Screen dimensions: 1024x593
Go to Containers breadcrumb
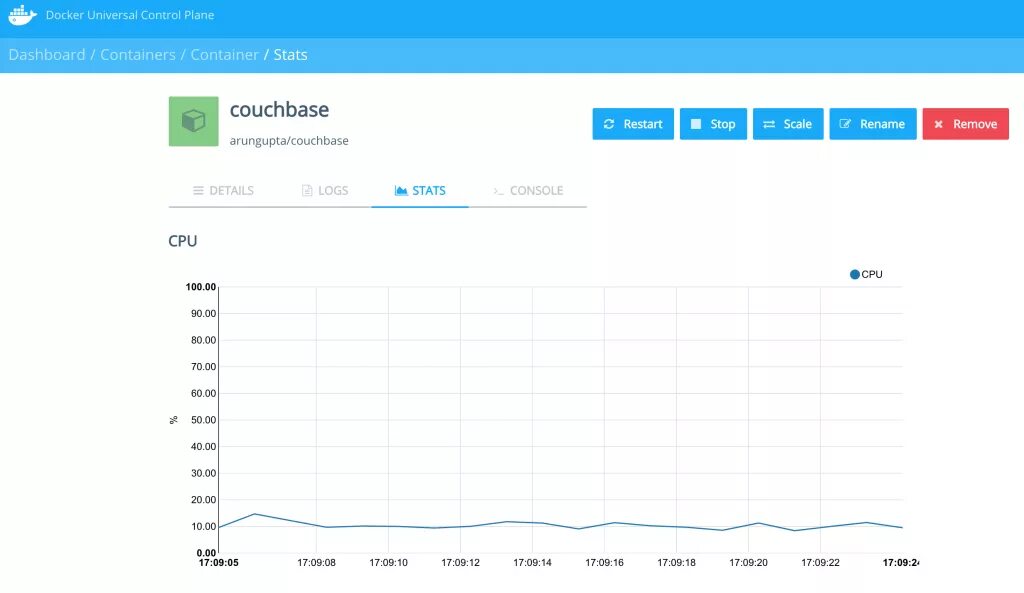(138, 55)
